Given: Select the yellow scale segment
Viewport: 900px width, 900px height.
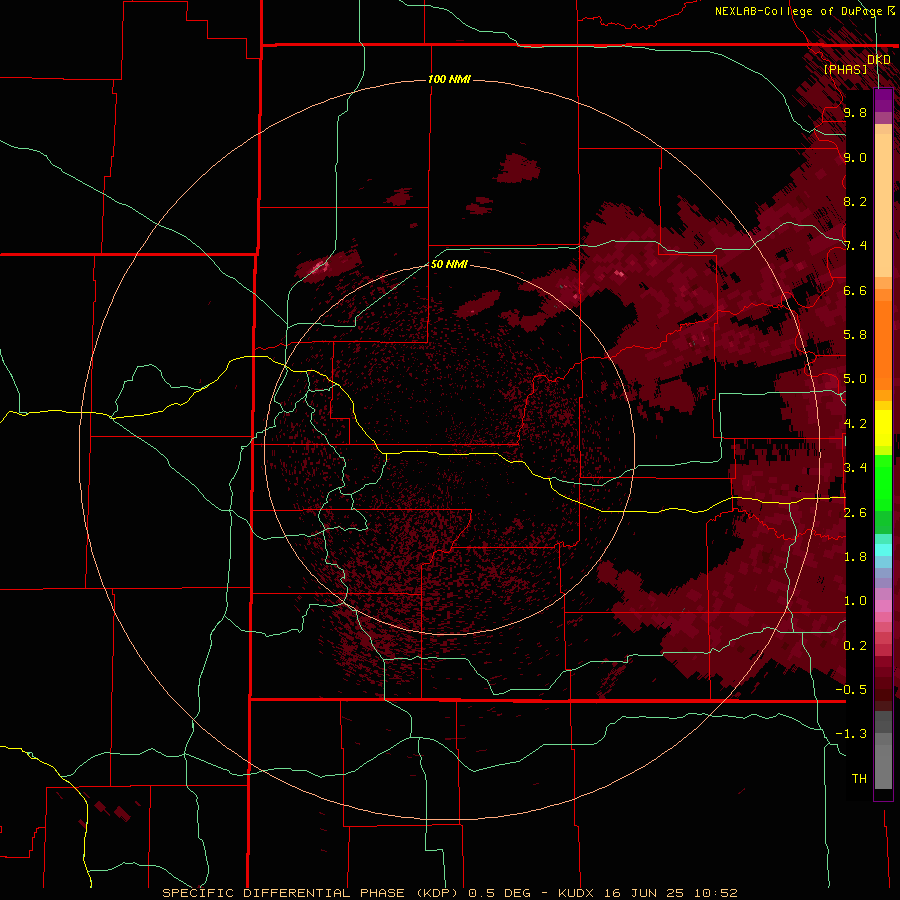Looking at the screenshot, I should 883,428.
